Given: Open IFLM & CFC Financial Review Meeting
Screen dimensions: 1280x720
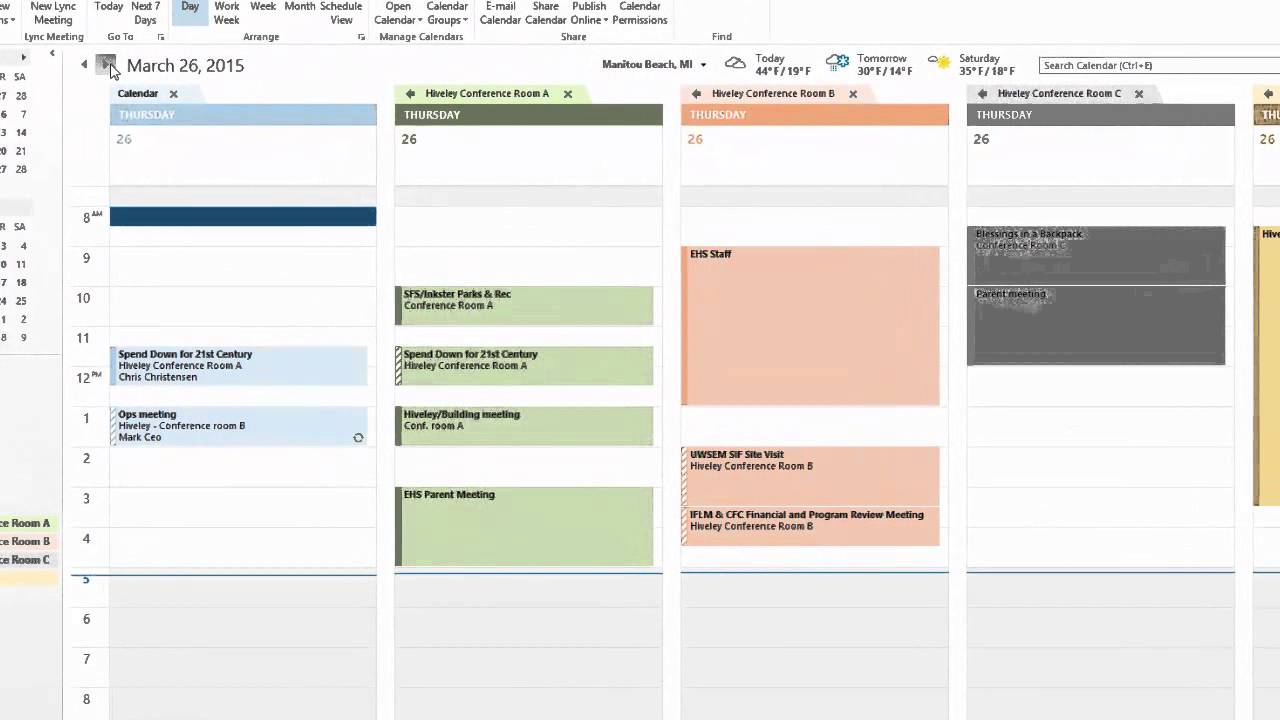Looking at the screenshot, I should click(810, 526).
